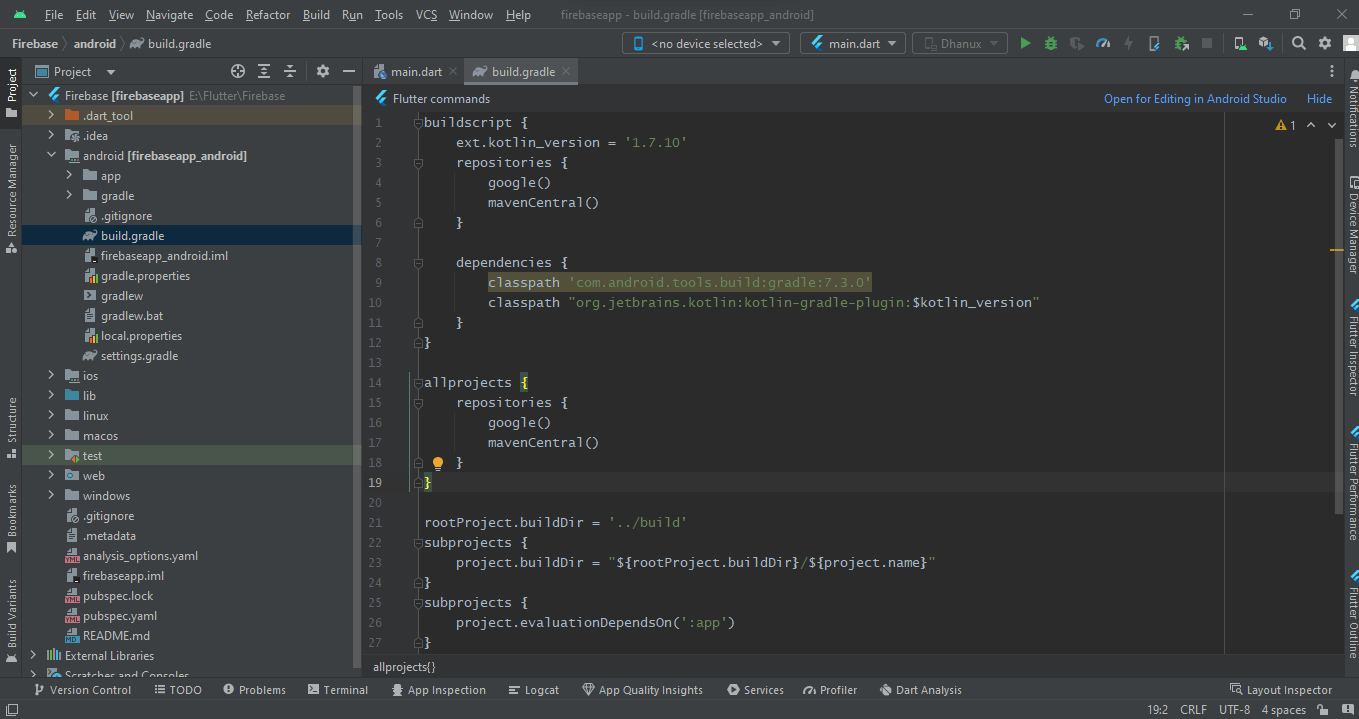Click the Attach Debugger to Android Process icon
This screenshot has width=1359, height=719.
point(1181,44)
